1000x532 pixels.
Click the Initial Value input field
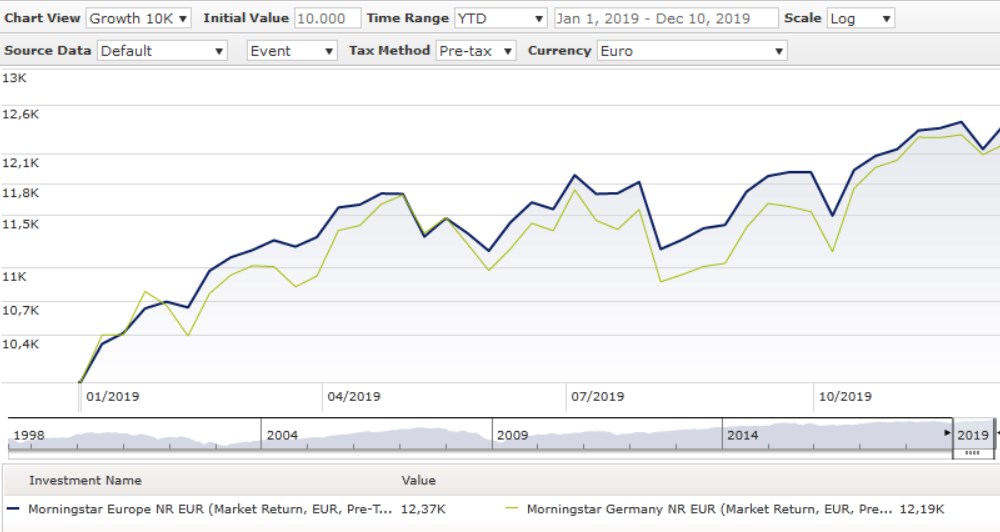coord(327,18)
